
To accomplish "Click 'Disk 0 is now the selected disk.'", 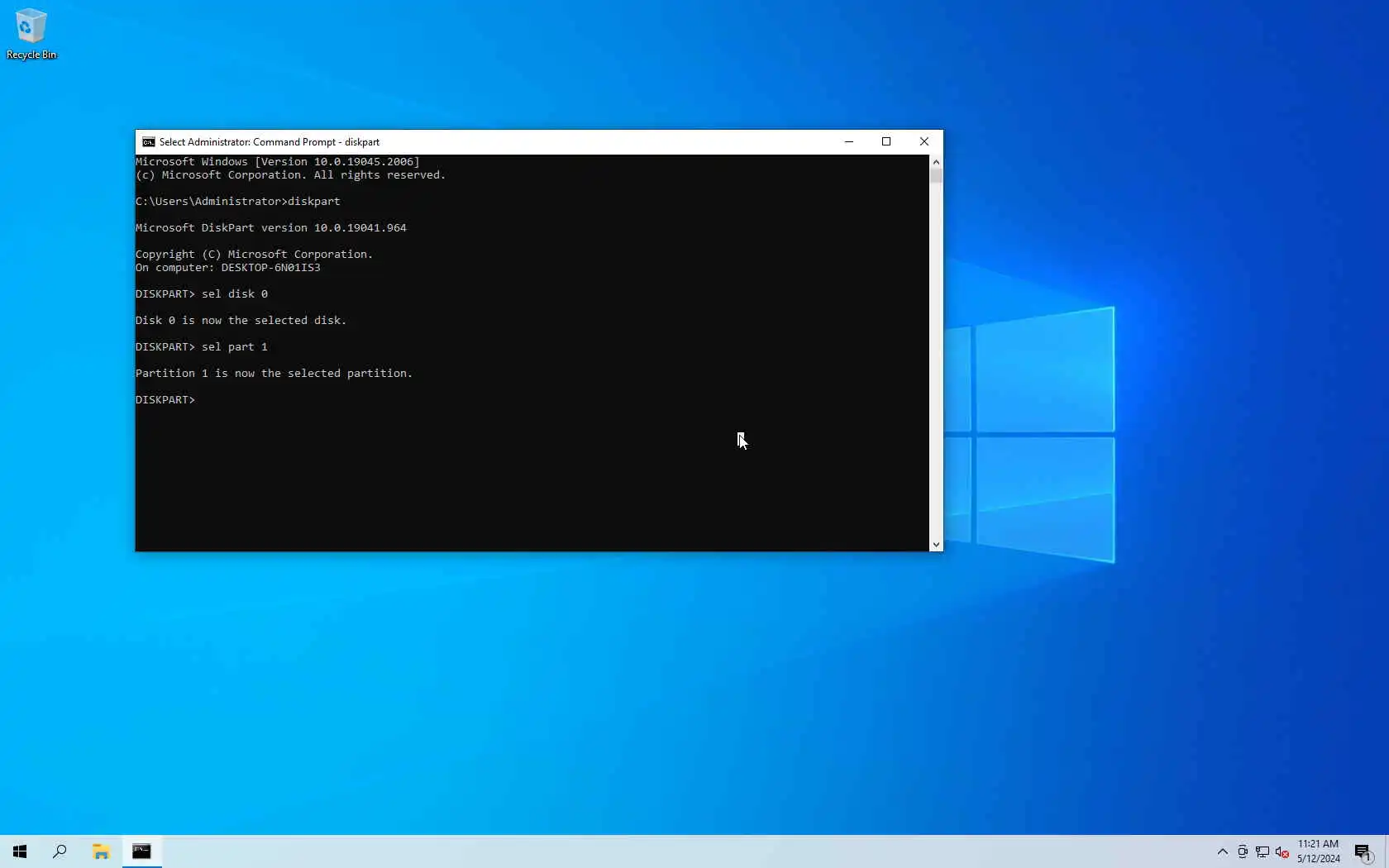I will pos(241,321).
